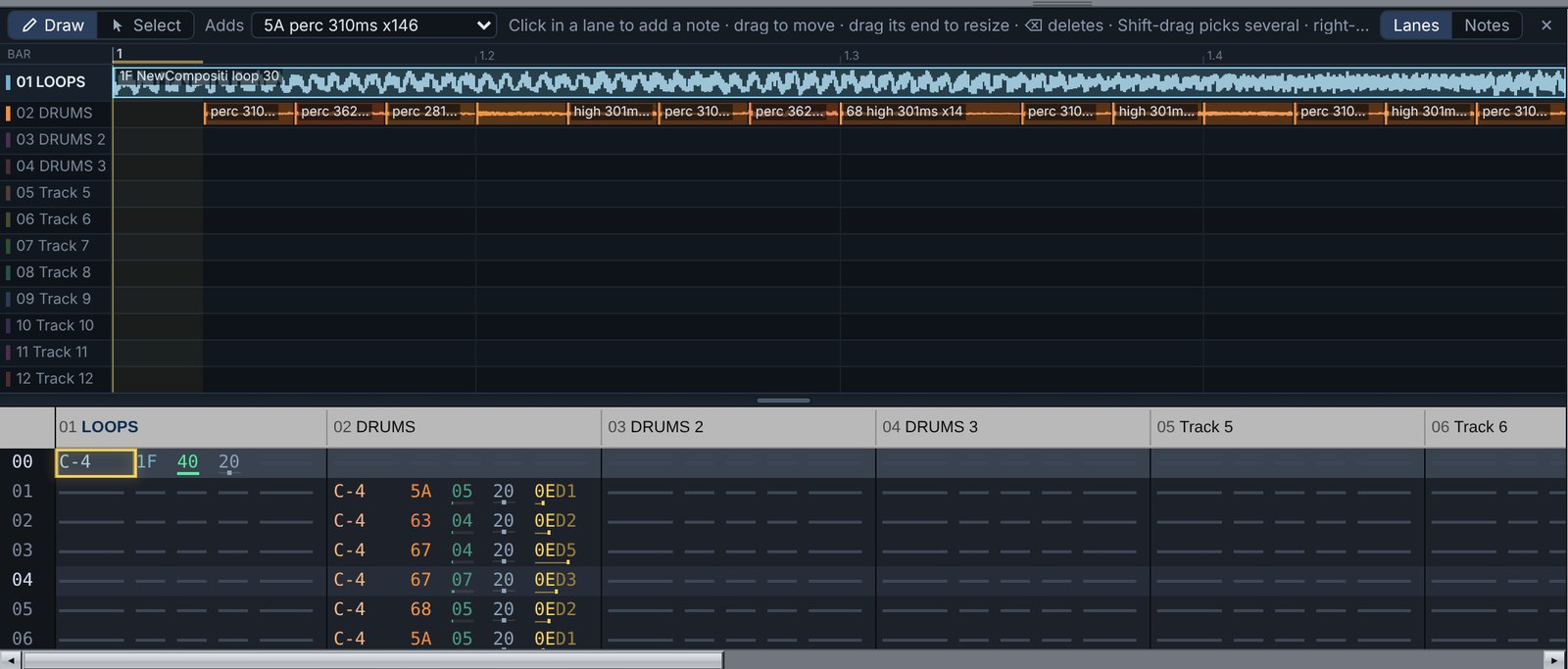Click the bar 1.2 ruler marker
This screenshot has height=669, width=1568.
(x=486, y=56)
